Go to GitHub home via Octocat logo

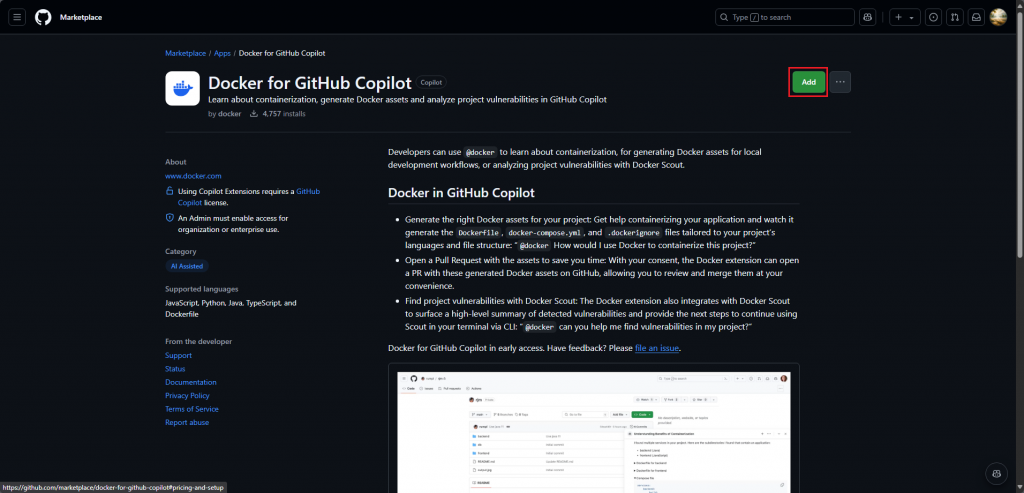pyautogui.click(x=43, y=18)
